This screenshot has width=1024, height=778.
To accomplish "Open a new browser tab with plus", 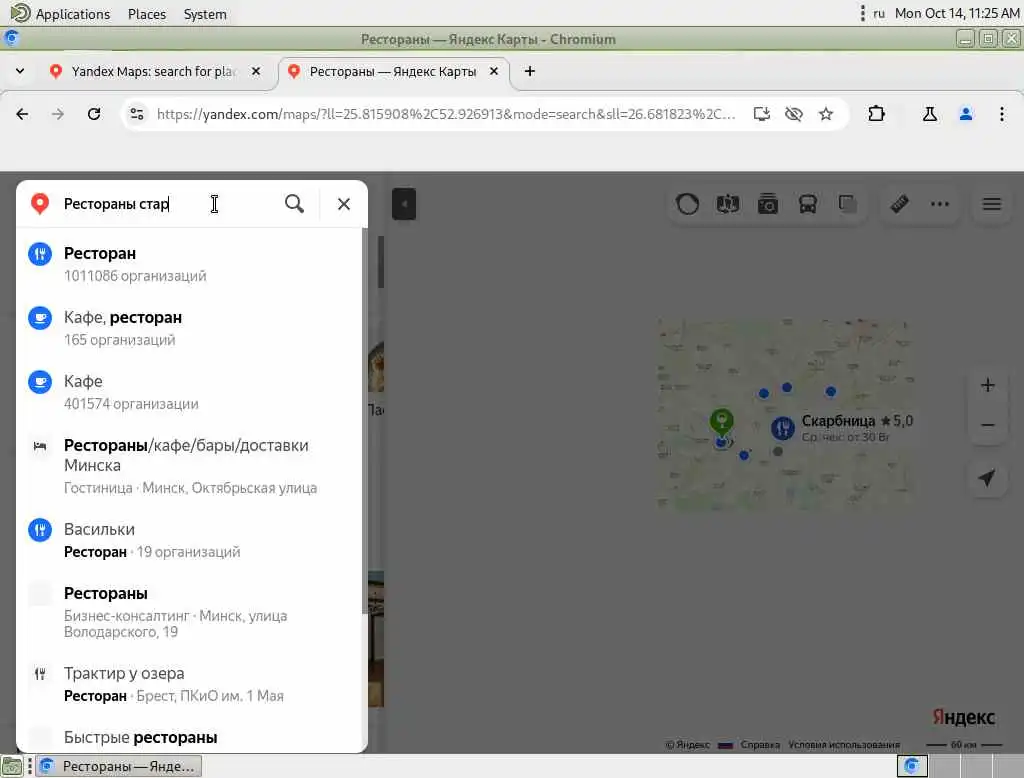I will pos(530,71).
